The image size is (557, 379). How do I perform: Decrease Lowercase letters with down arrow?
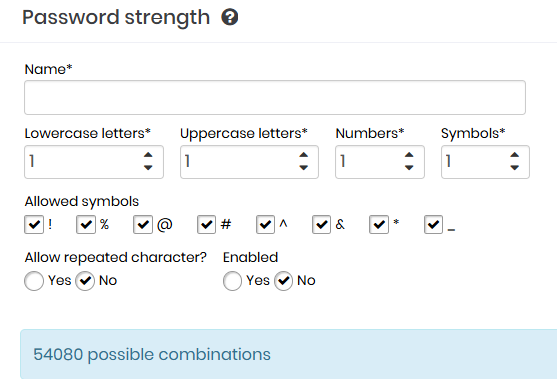coord(148,167)
